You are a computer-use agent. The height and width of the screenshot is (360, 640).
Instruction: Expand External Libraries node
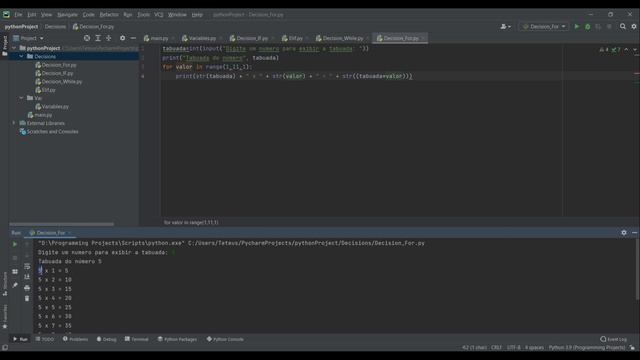[14, 123]
